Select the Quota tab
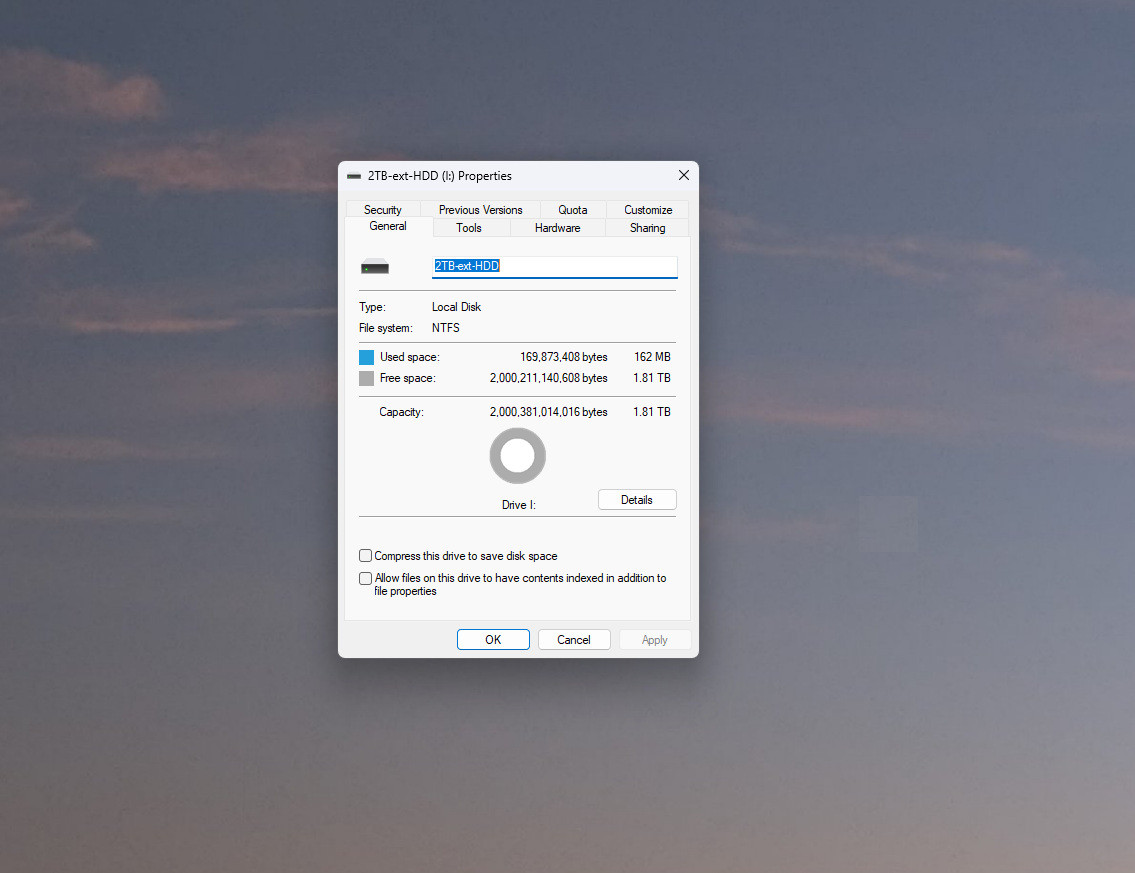Screen dimensions: 1135x873 tap(573, 209)
